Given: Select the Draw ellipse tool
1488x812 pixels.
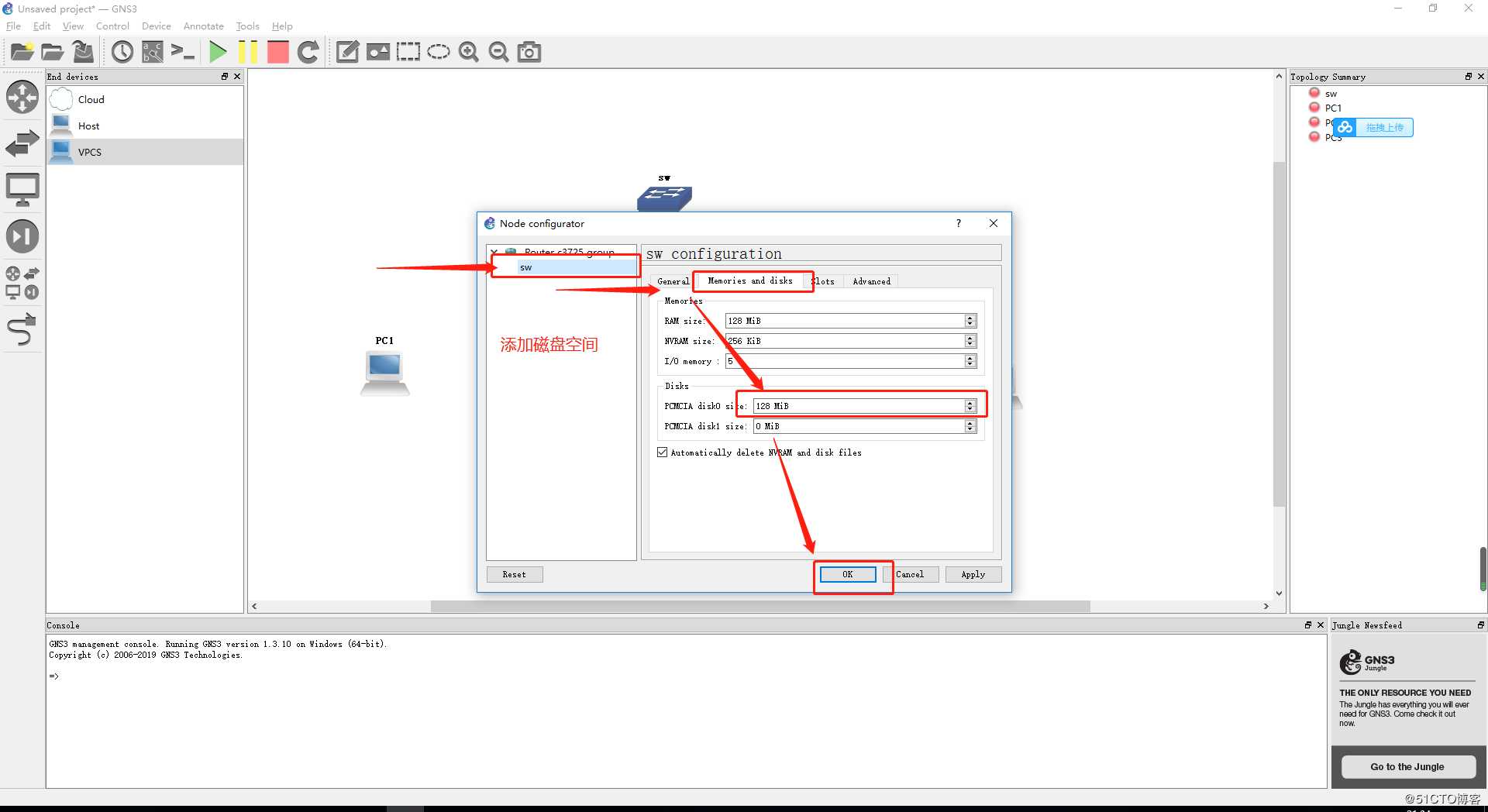Looking at the screenshot, I should [438, 52].
